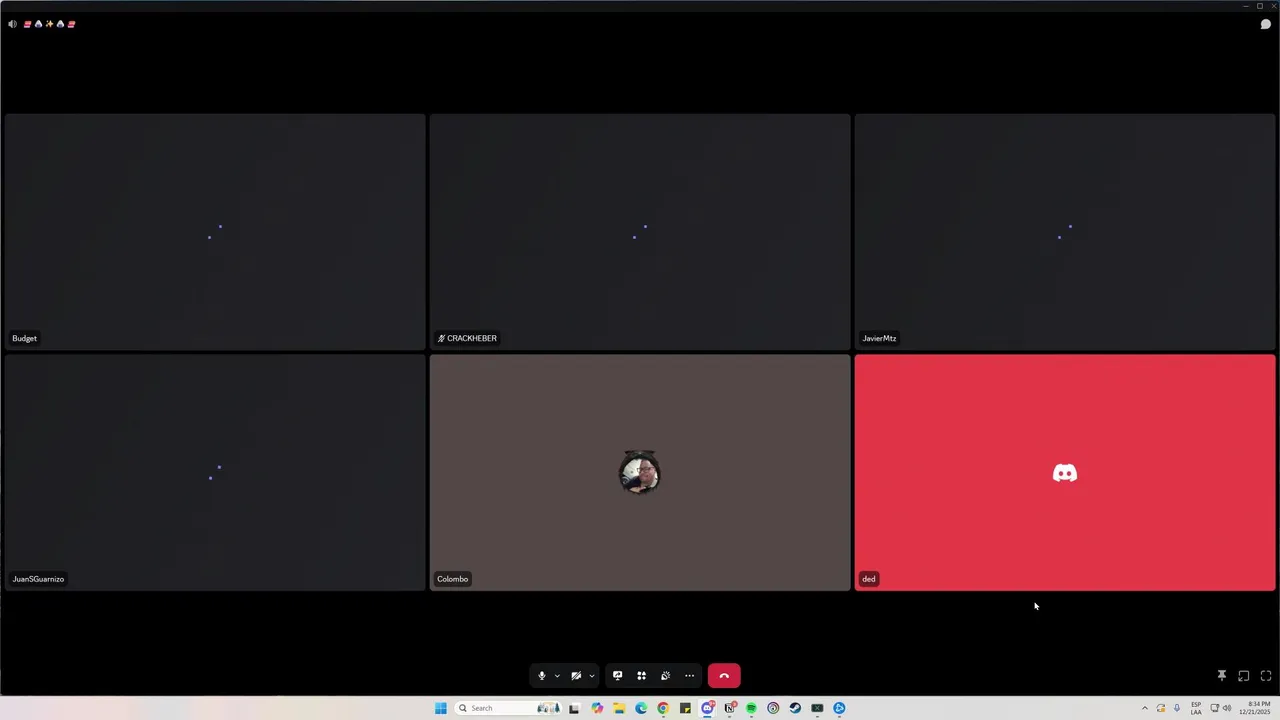
Task: Open the Xbox Game Bar taskbar icon
Action: pyautogui.click(x=817, y=708)
